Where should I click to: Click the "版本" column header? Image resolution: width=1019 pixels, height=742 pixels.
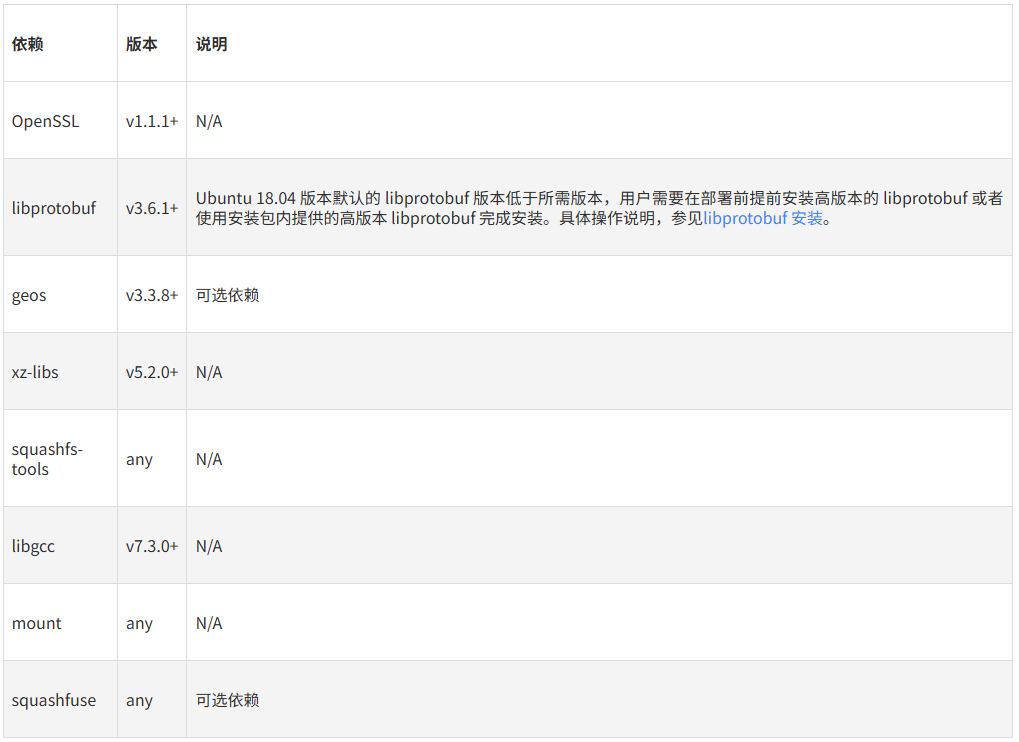(142, 44)
